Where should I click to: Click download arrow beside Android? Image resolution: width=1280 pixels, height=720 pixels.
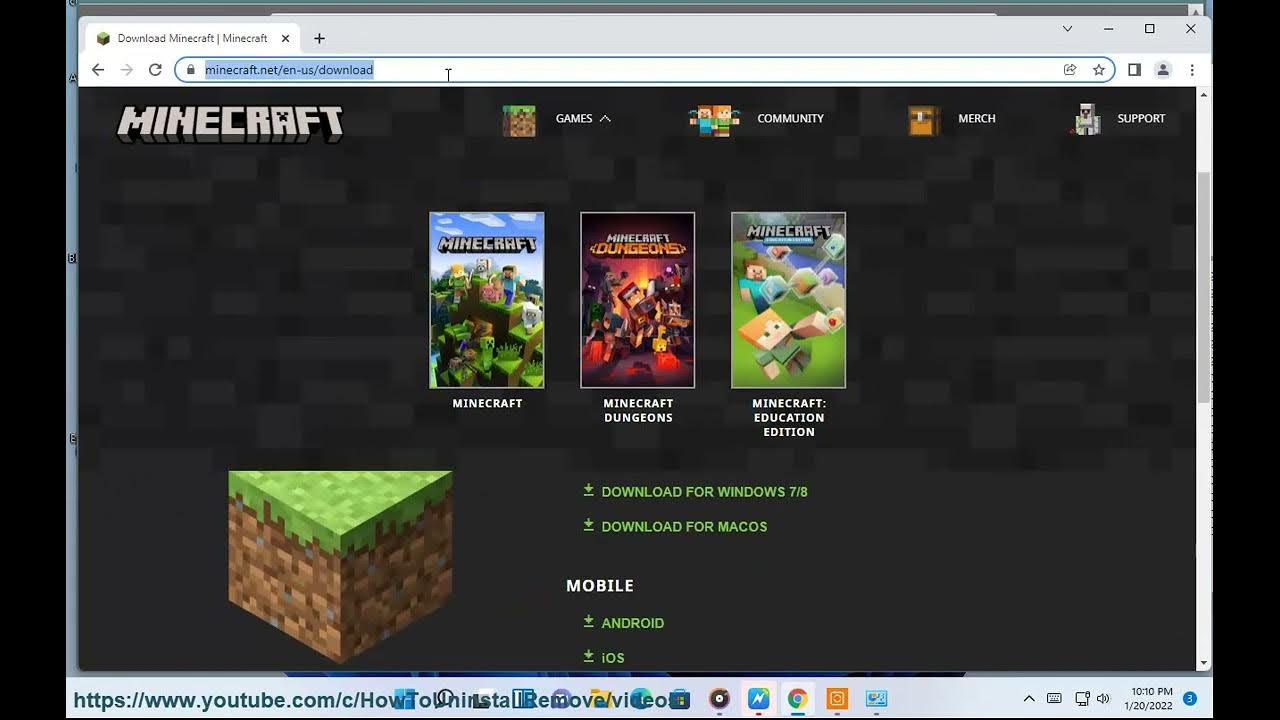point(589,621)
